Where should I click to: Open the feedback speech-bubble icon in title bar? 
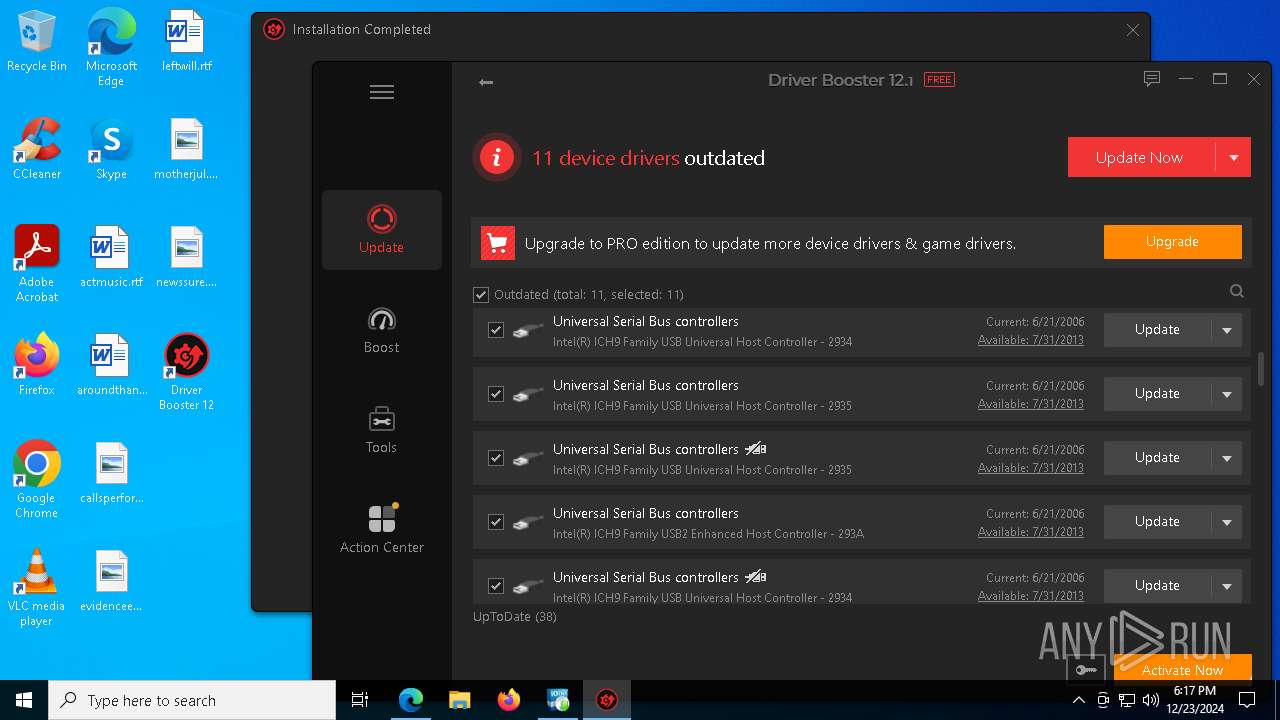[x=1152, y=79]
